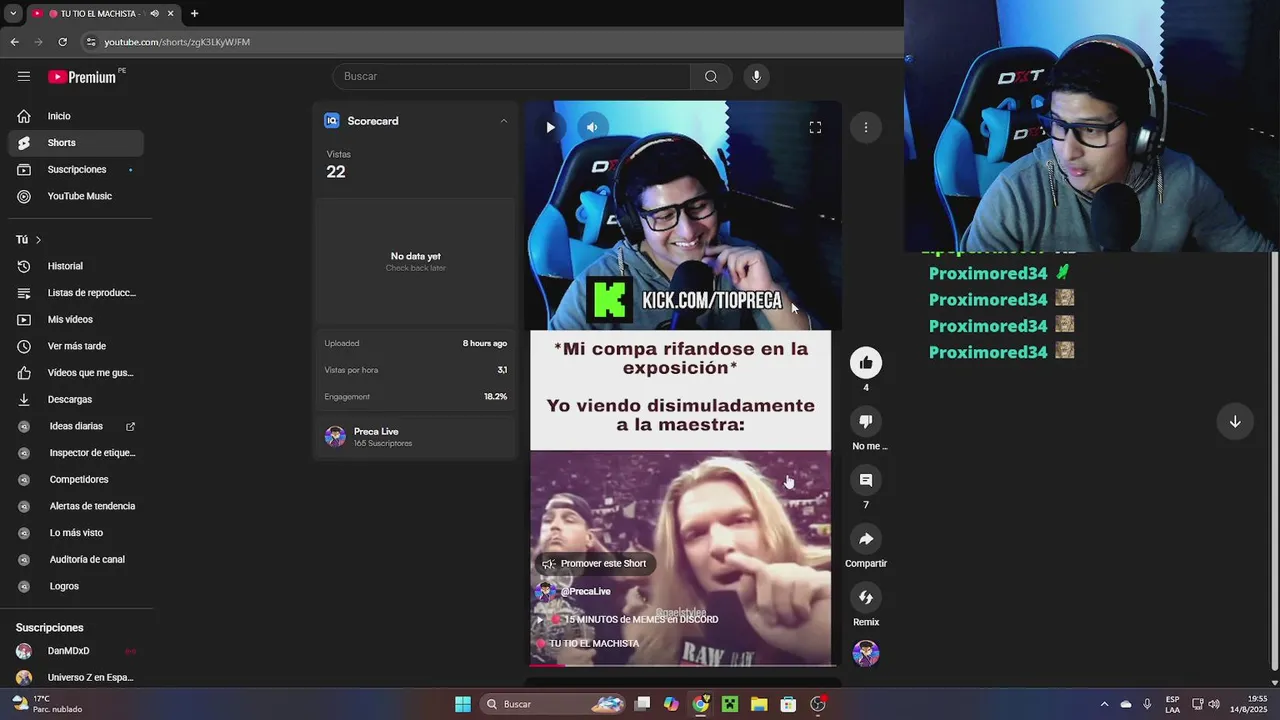This screenshot has width=1280, height=720.
Task: Open Inicio in the sidebar
Action: (76, 116)
